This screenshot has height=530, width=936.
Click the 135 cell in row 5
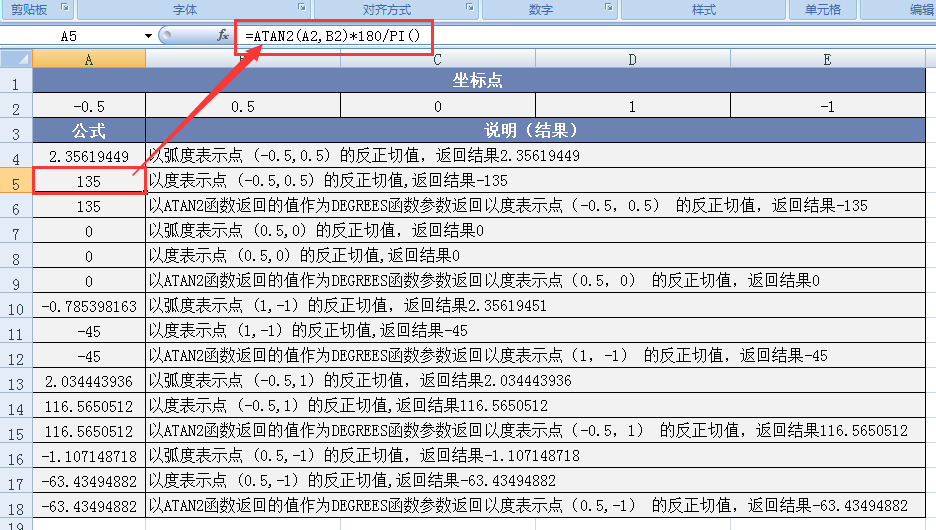click(89, 181)
